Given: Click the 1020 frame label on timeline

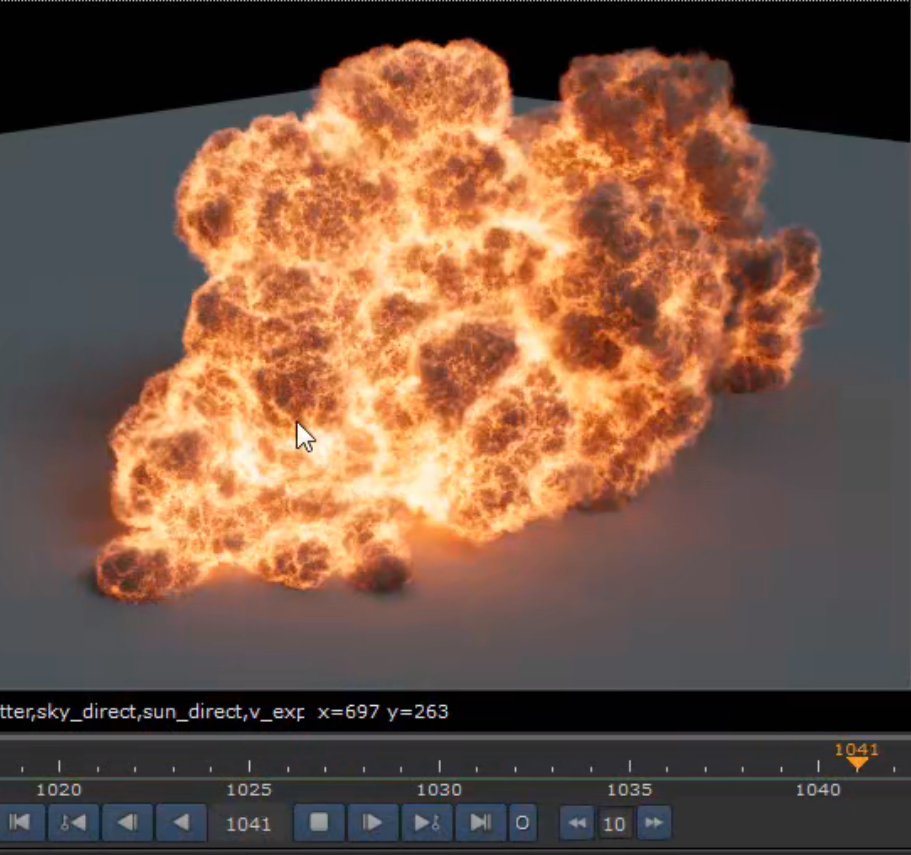Looking at the screenshot, I should click(x=59, y=790).
